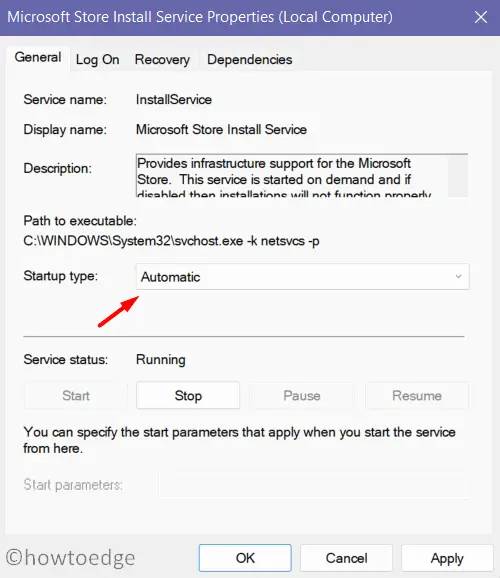Click the Service status label
Image resolution: width=500 pixels, height=578 pixels.
pyautogui.click(x=66, y=359)
